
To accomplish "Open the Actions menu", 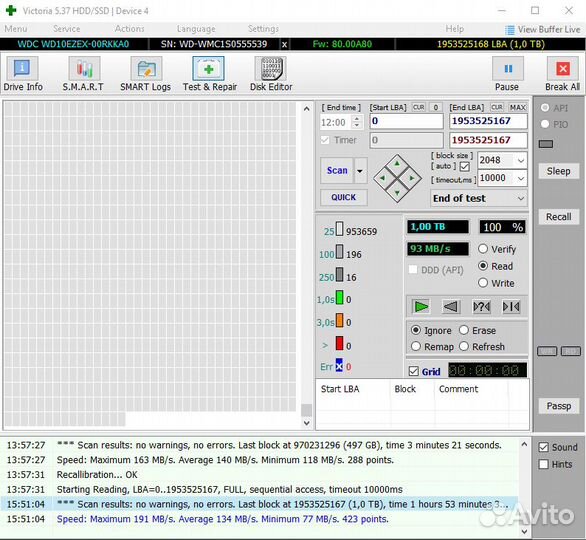I will click(129, 29).
